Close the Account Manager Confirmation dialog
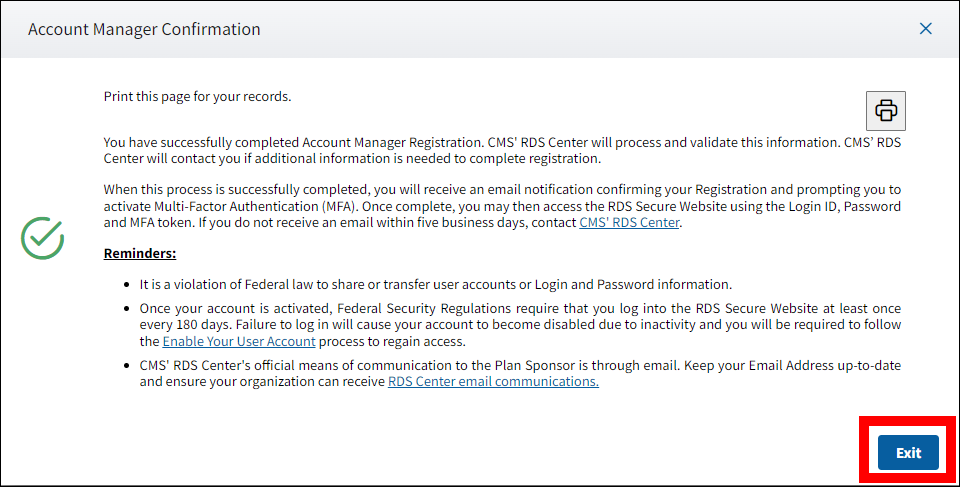960x487 pixels. click(925, 29)
